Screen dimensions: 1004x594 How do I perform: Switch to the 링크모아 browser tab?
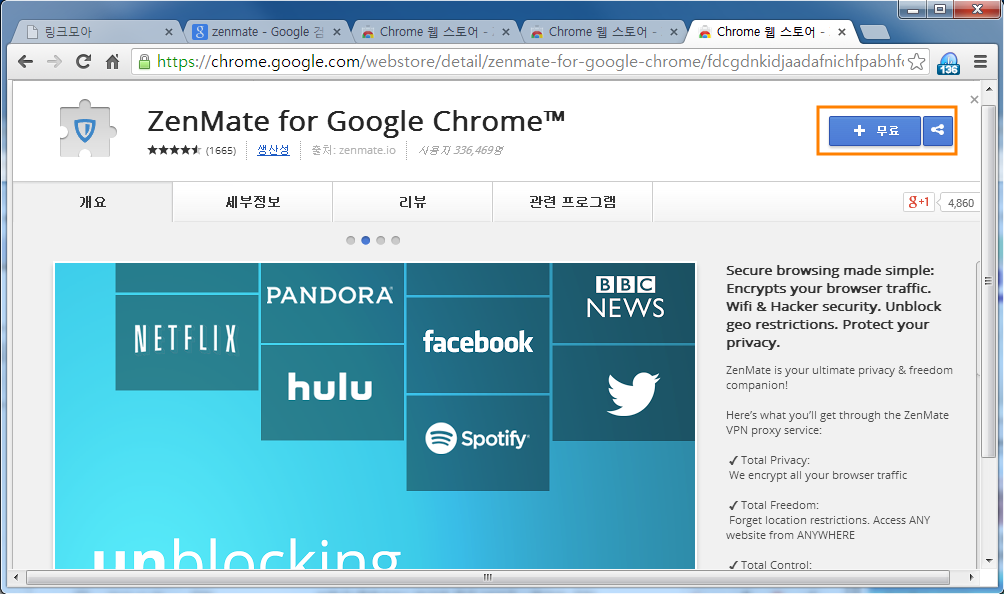point(96,32)
